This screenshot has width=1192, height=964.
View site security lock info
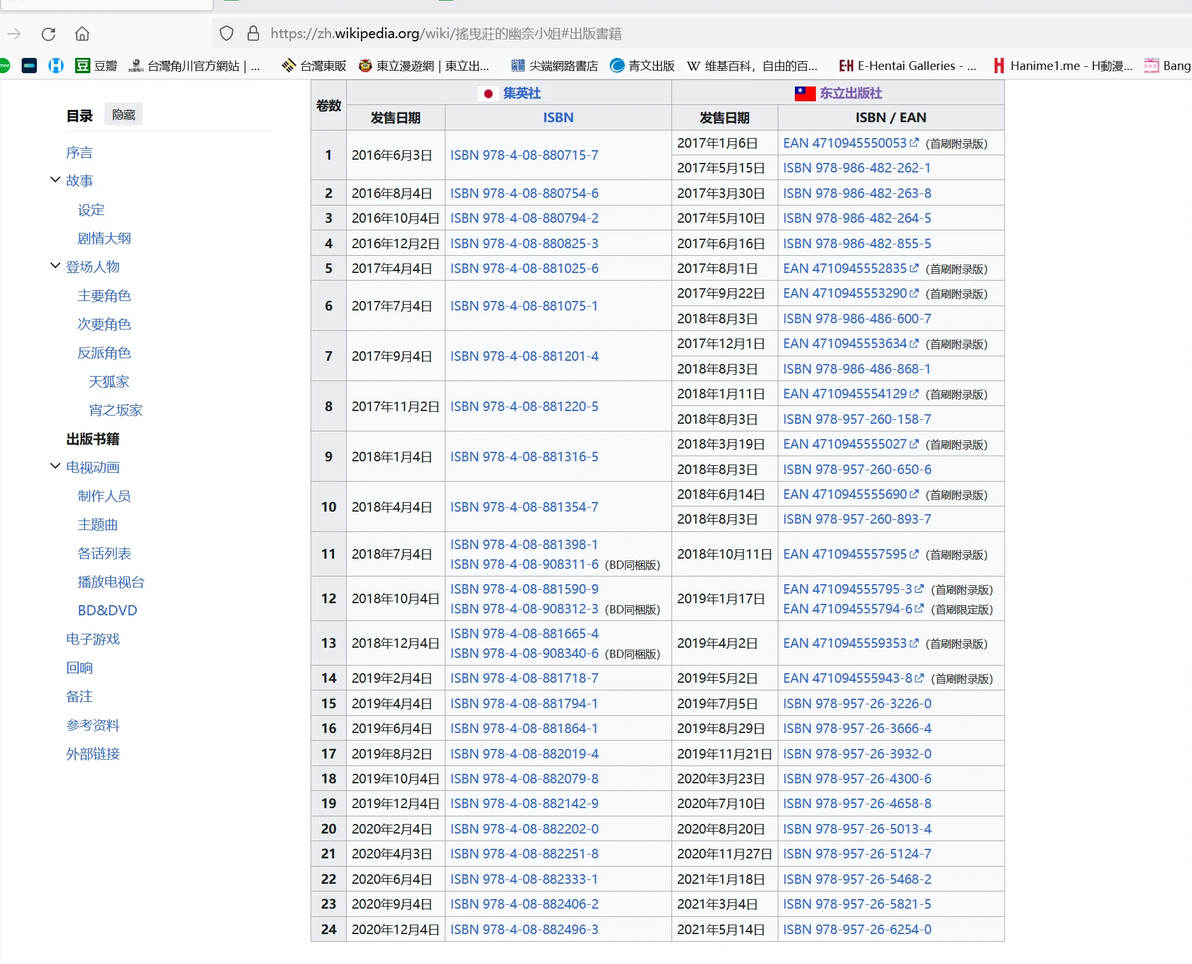(253, 33)
